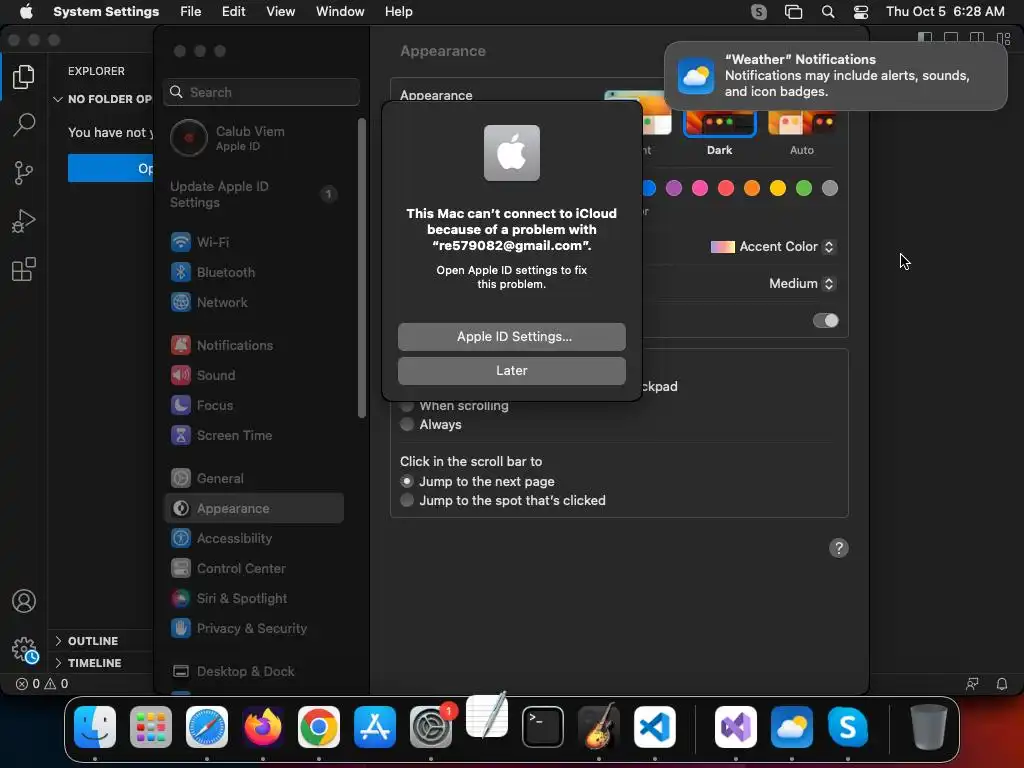
Task: Open the Window menu
Action: pyautogui.click(x=340, y=12)
